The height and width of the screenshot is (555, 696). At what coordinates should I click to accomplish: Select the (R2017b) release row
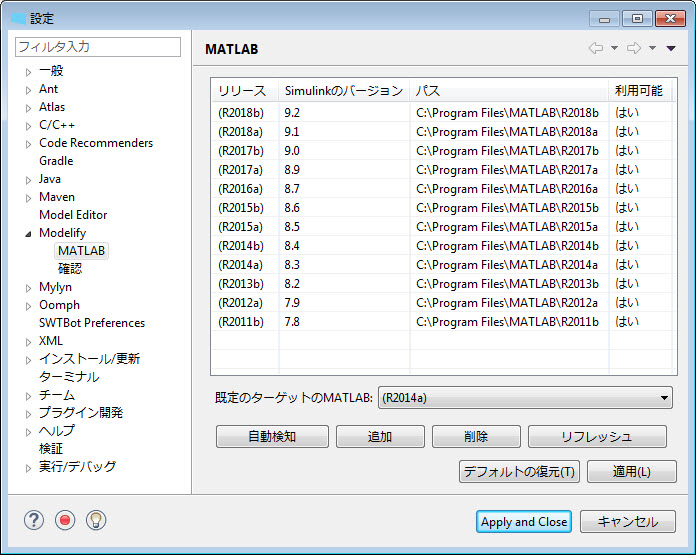(x=444, y=151)
